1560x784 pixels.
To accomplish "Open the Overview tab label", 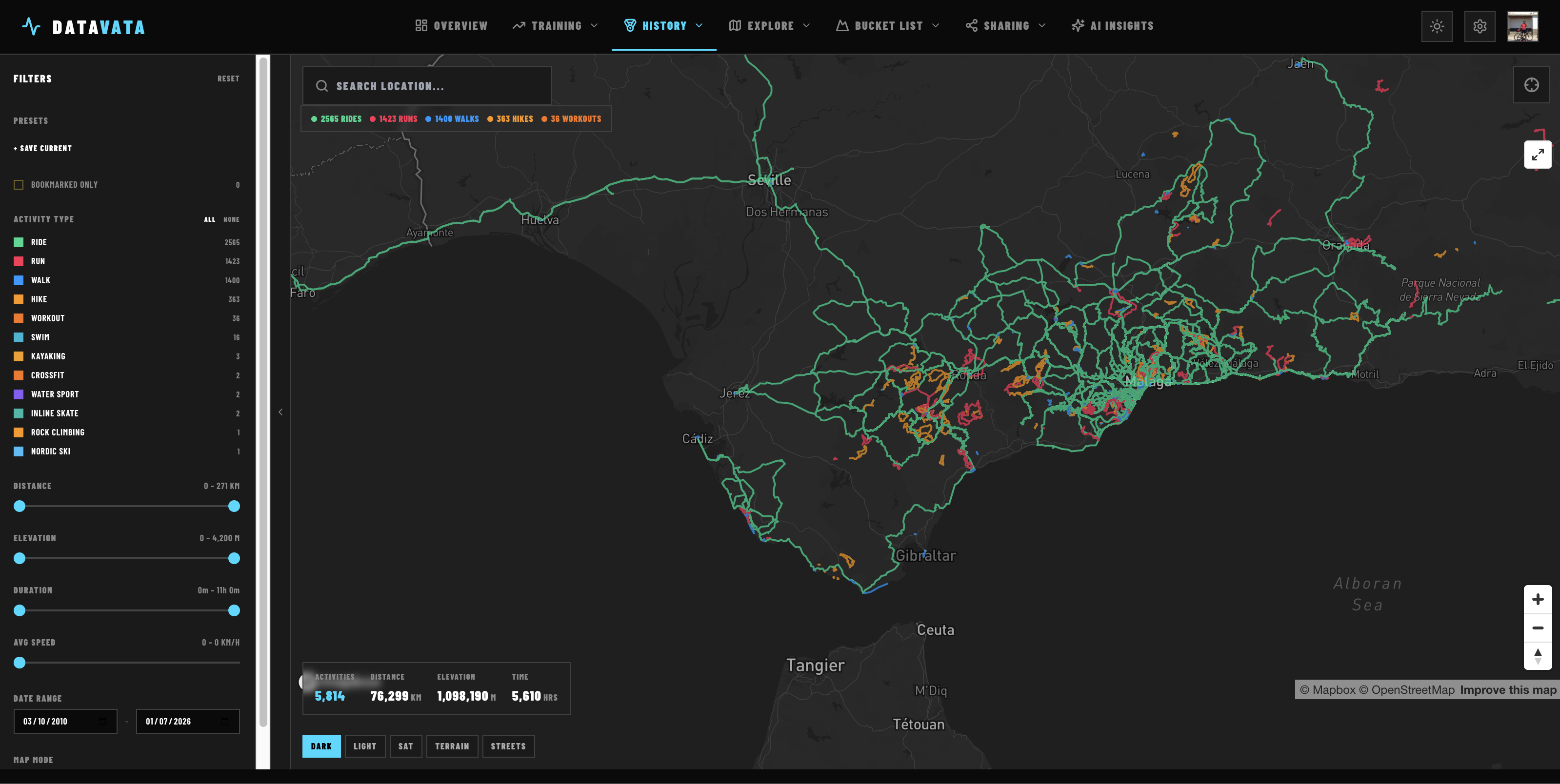I will [x=460, y=25].
